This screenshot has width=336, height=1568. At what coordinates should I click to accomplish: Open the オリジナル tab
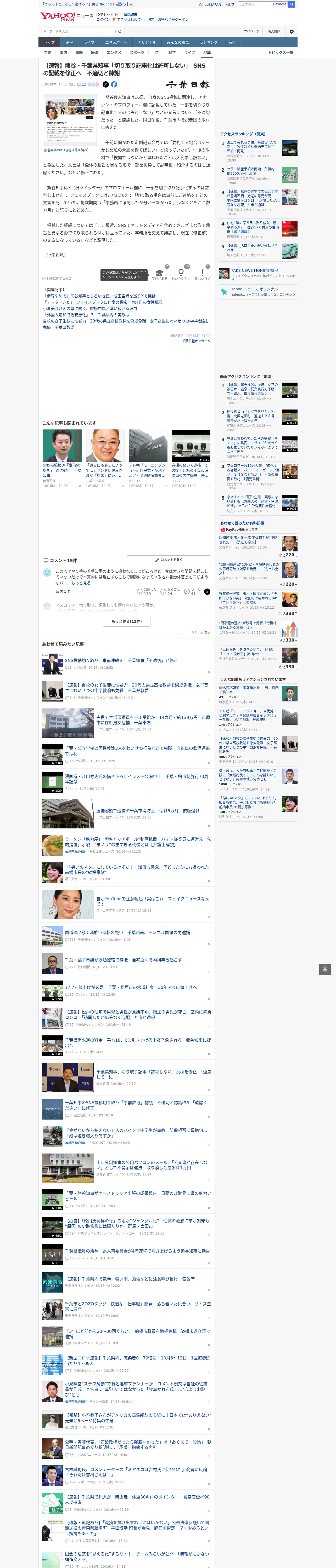click(x=147, y=43)
